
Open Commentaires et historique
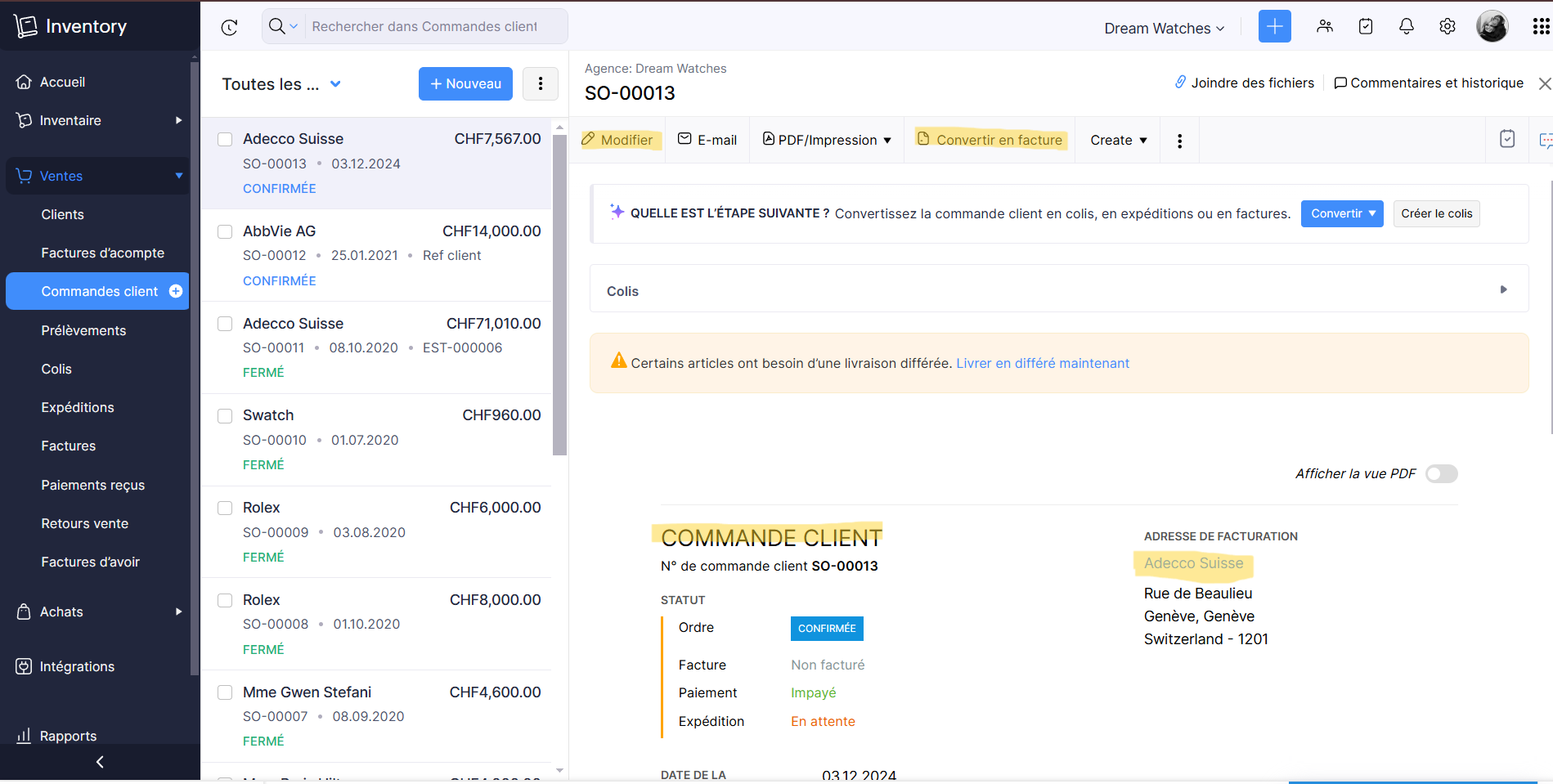pyautogui.click(x=1429, y=83)
